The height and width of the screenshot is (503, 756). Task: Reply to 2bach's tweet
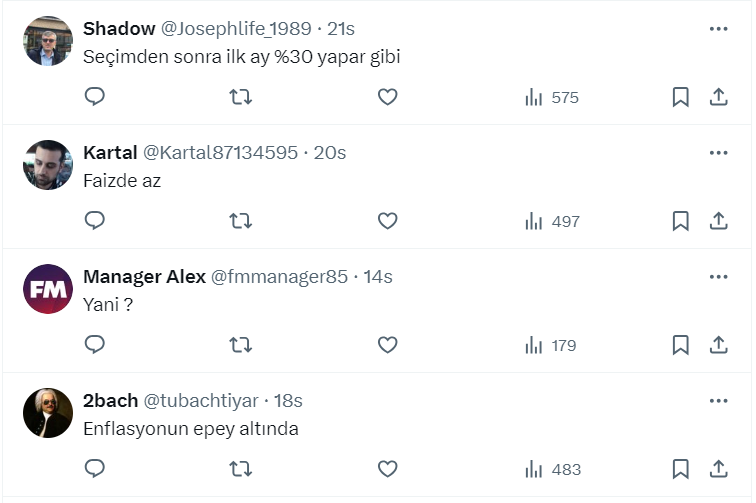click(x=95, y=469)
